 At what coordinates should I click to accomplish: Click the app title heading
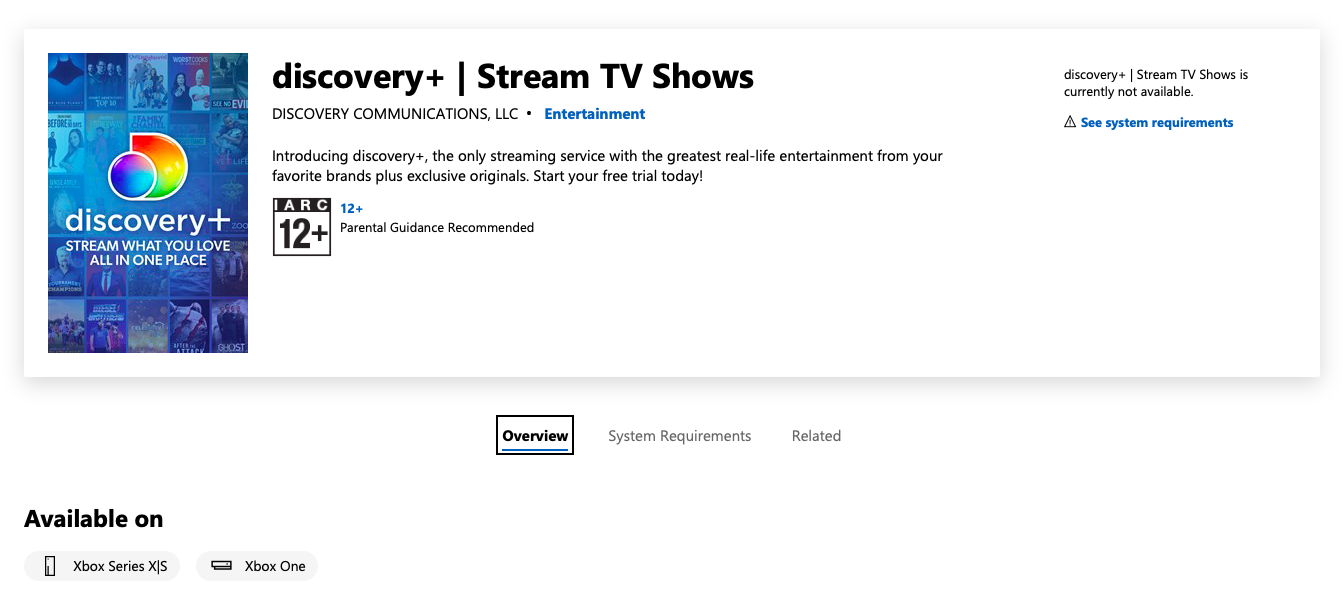tap(512, 76)
